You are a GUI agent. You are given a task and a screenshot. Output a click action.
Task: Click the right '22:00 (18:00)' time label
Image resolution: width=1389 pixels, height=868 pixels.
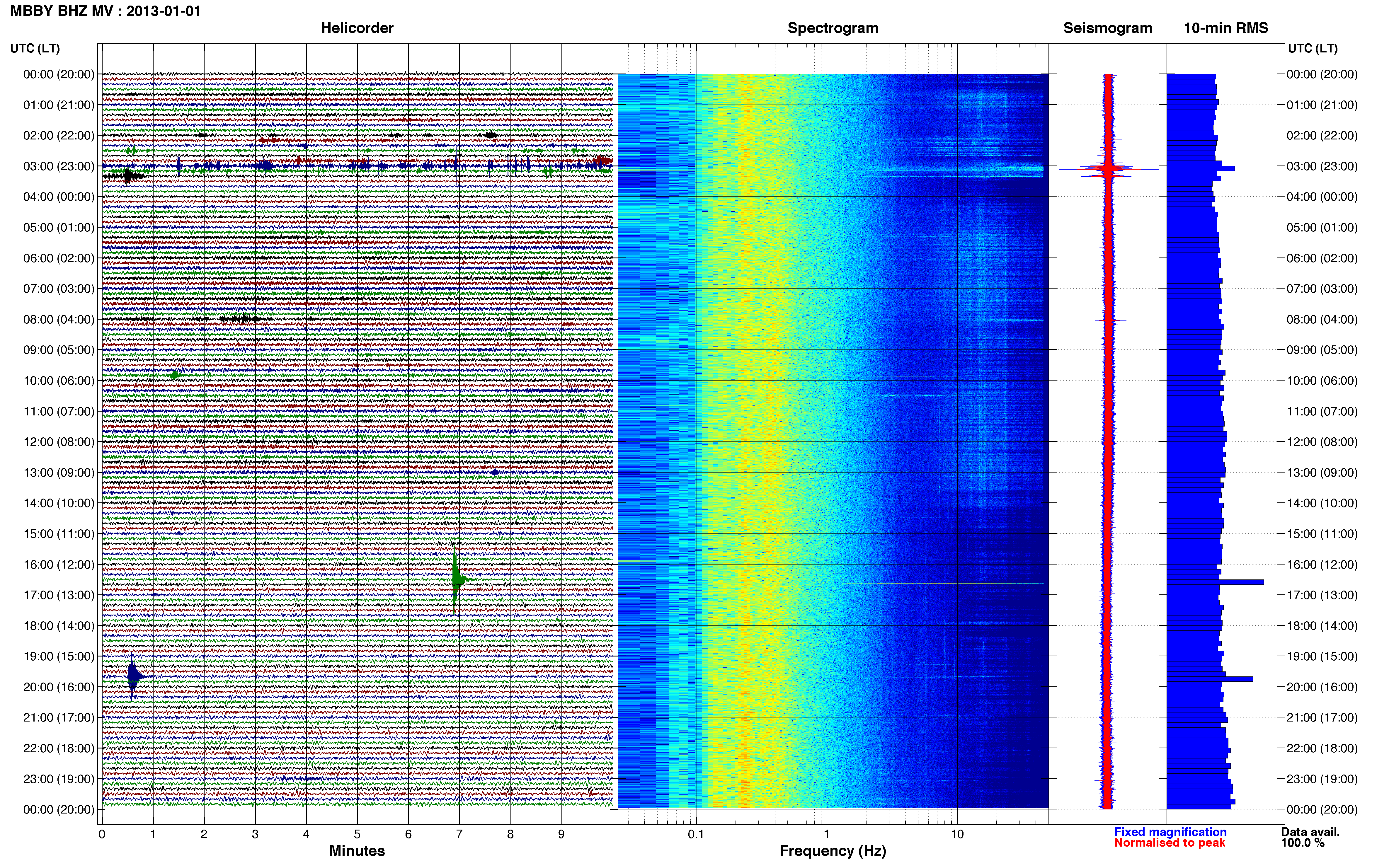[x=1322, y=748]
